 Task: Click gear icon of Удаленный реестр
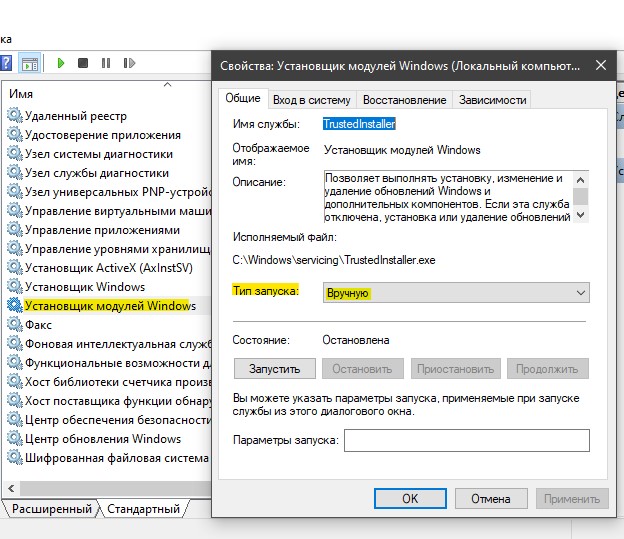(15, 115)
